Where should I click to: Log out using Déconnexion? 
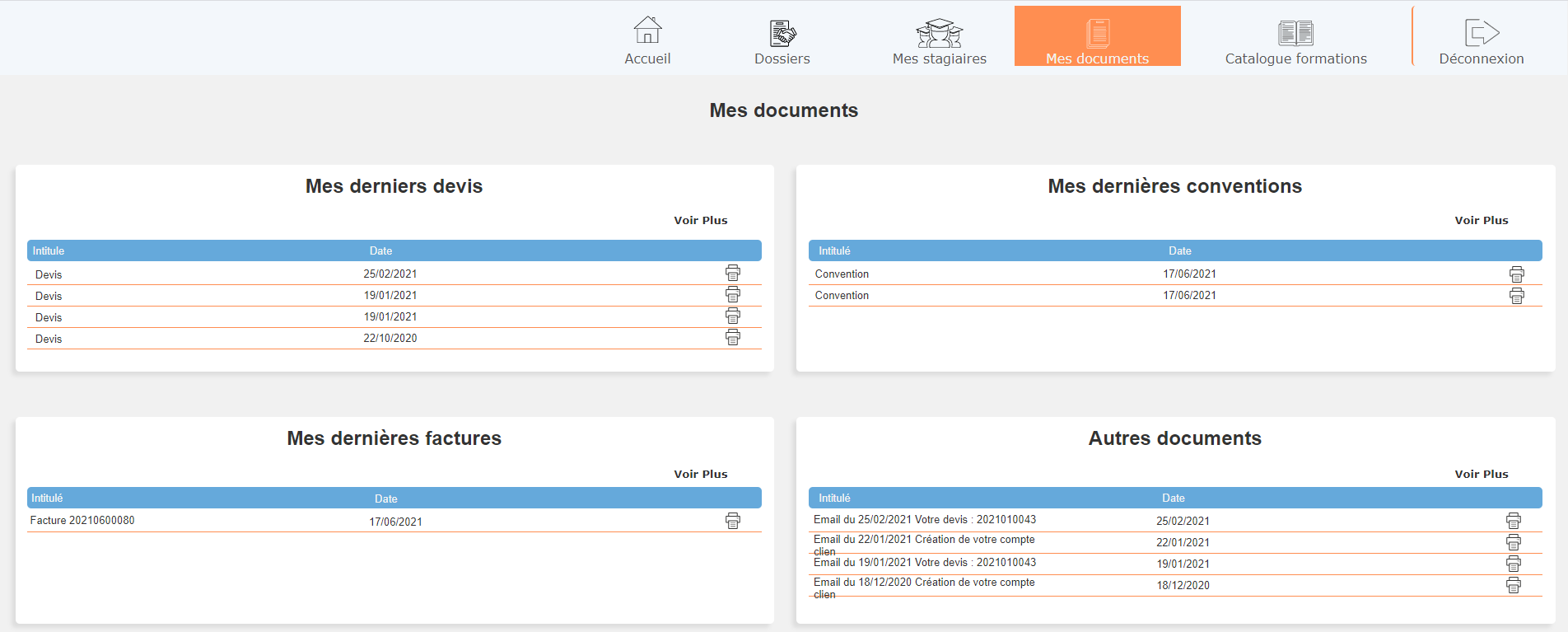pyautogui.click(x=1481, y=40)
